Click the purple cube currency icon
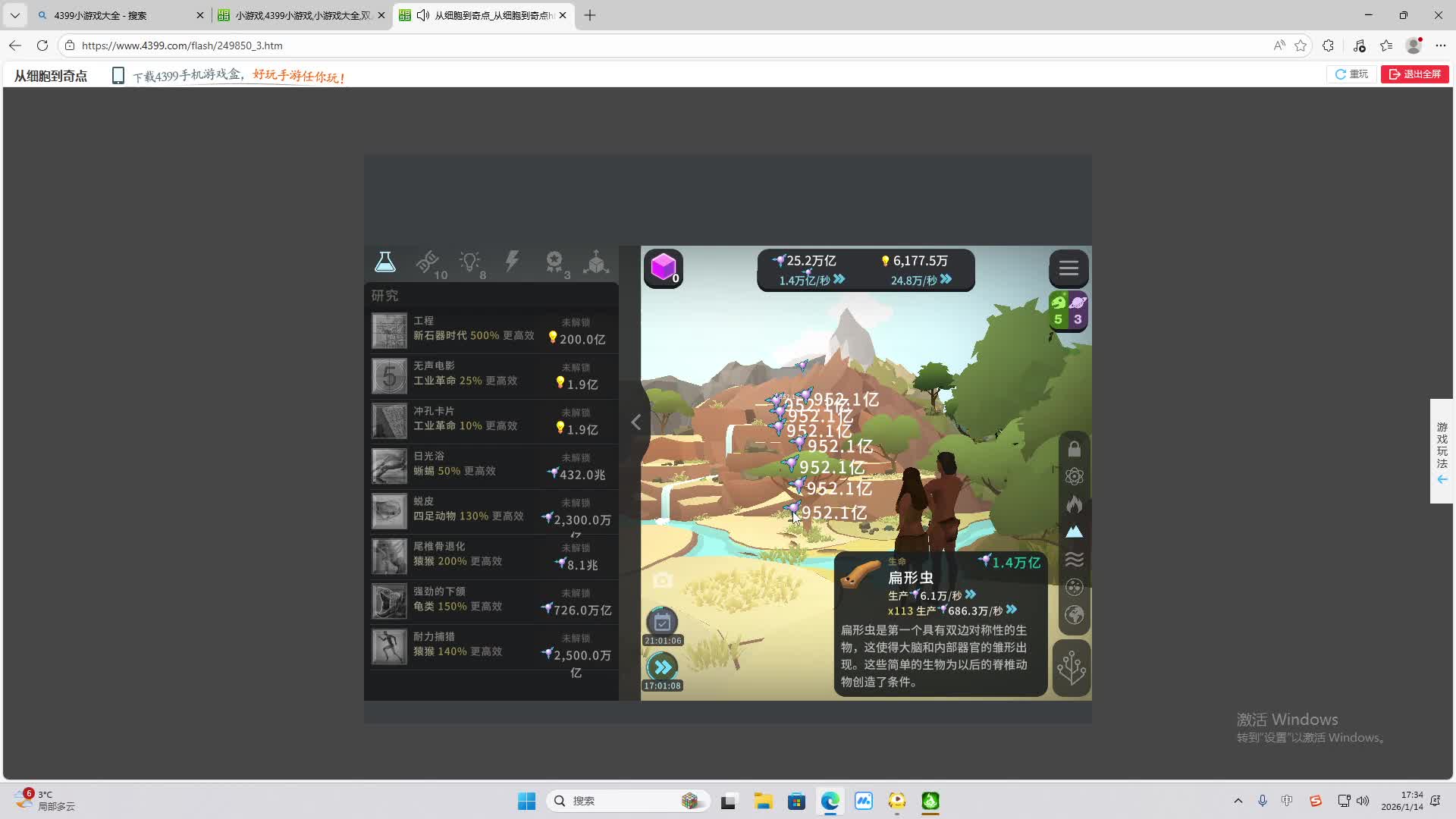Screen dimensions: 1456x819 click(664, 267)
